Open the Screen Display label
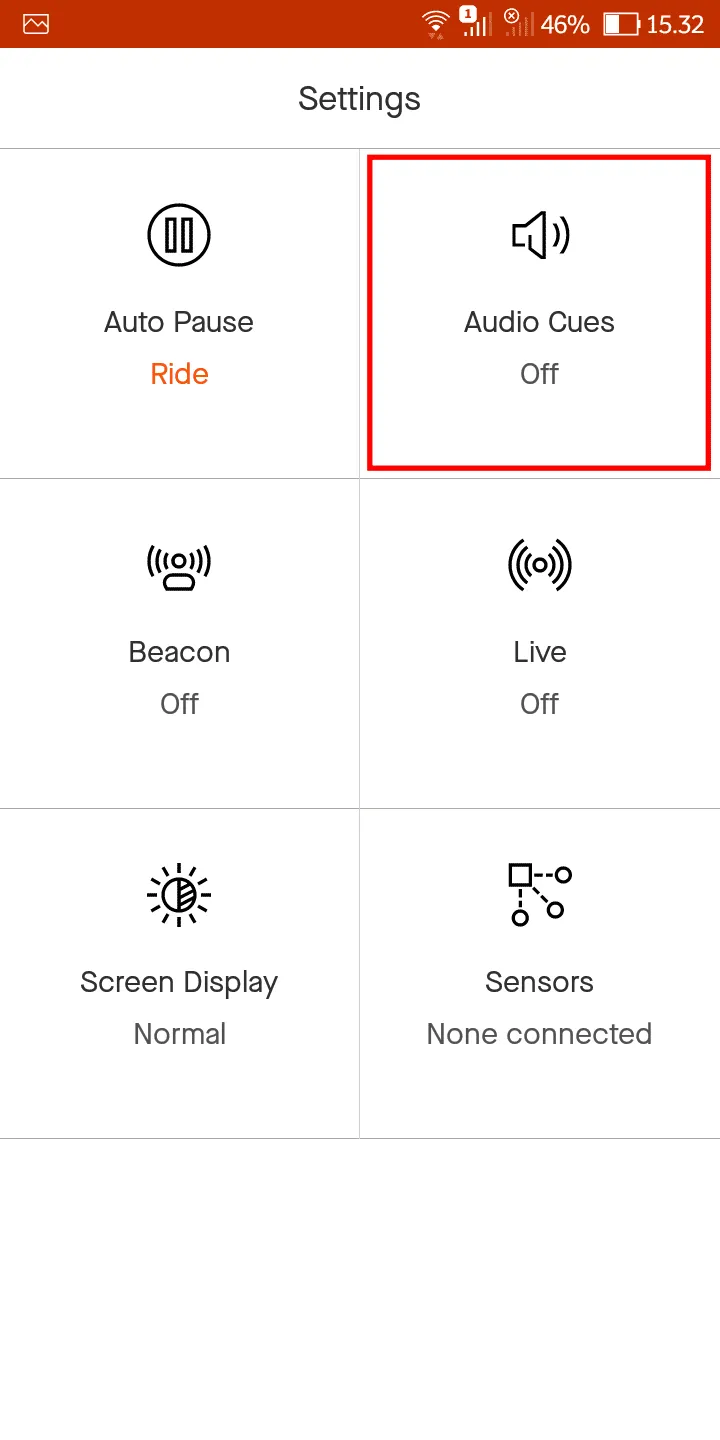720x1440 pixels. (x=179, y=982)
